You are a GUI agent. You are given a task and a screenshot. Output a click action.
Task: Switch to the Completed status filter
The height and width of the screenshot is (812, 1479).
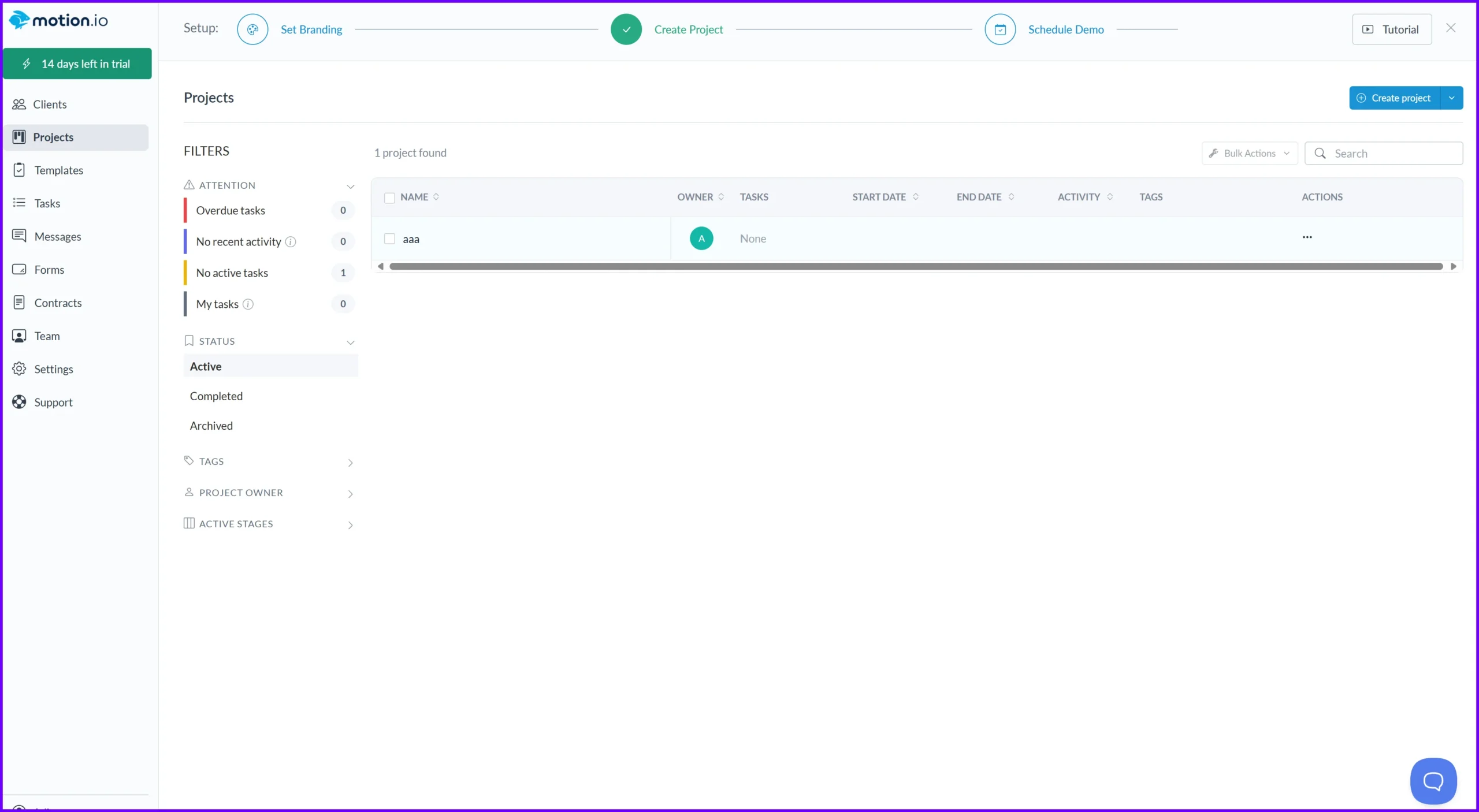(216, 396)
